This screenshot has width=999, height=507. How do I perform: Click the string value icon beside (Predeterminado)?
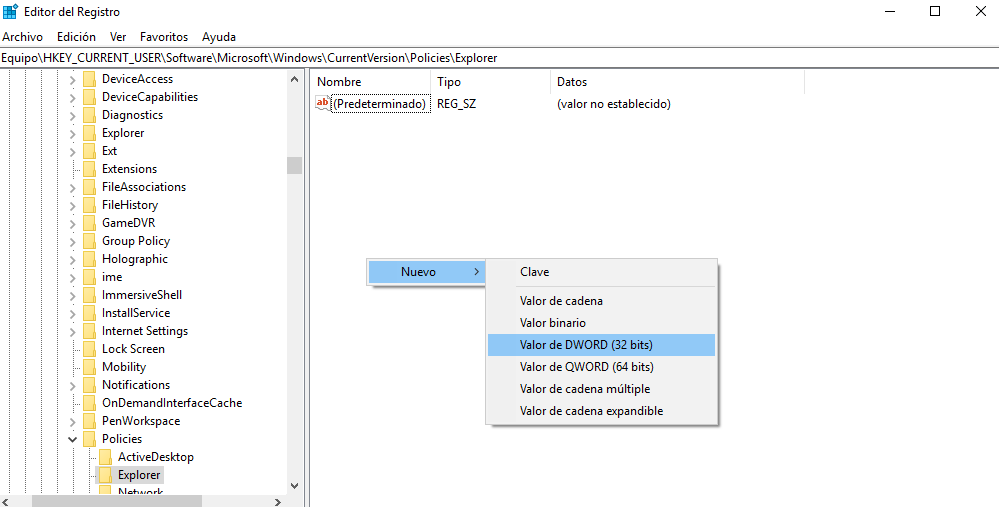pos(323,103)
